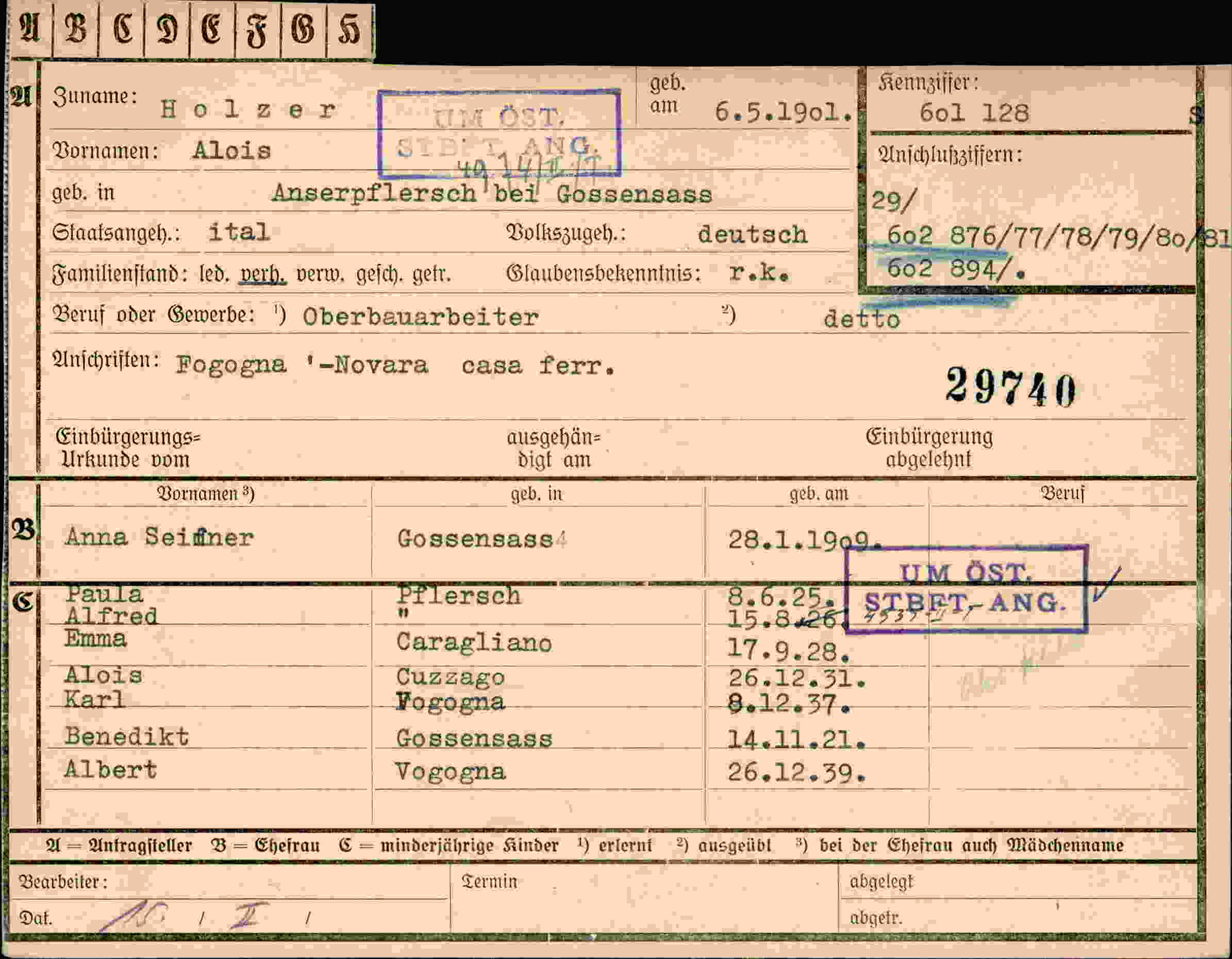Click child name 'Paula'

104,594
